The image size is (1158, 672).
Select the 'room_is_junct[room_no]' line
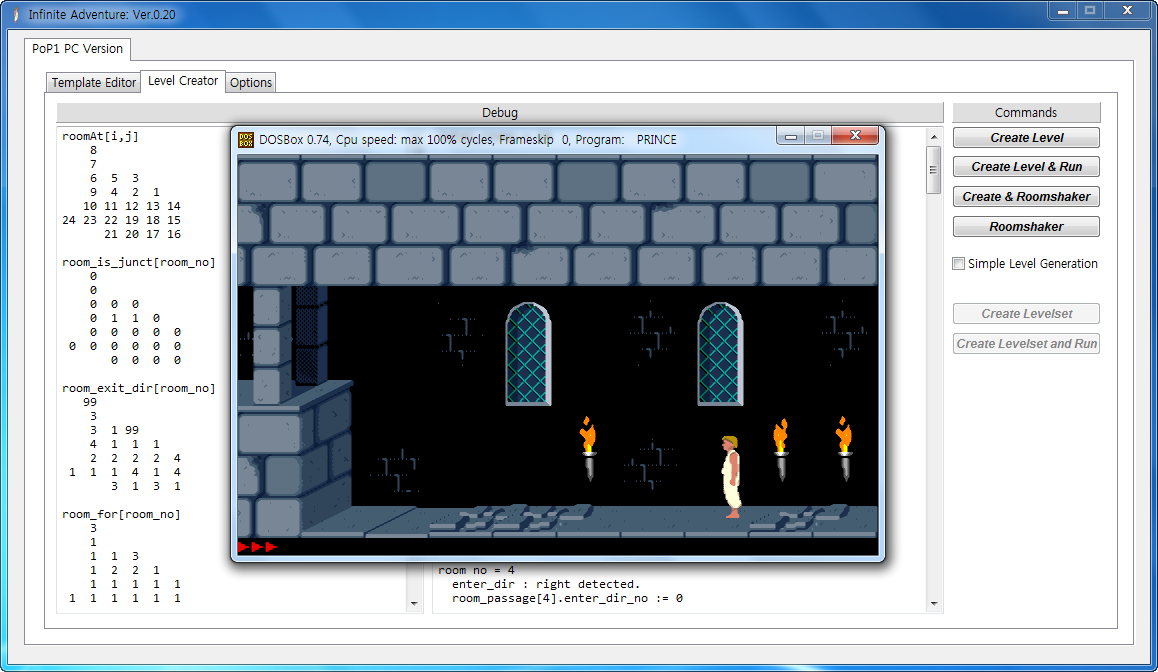[x=139, y=263]
